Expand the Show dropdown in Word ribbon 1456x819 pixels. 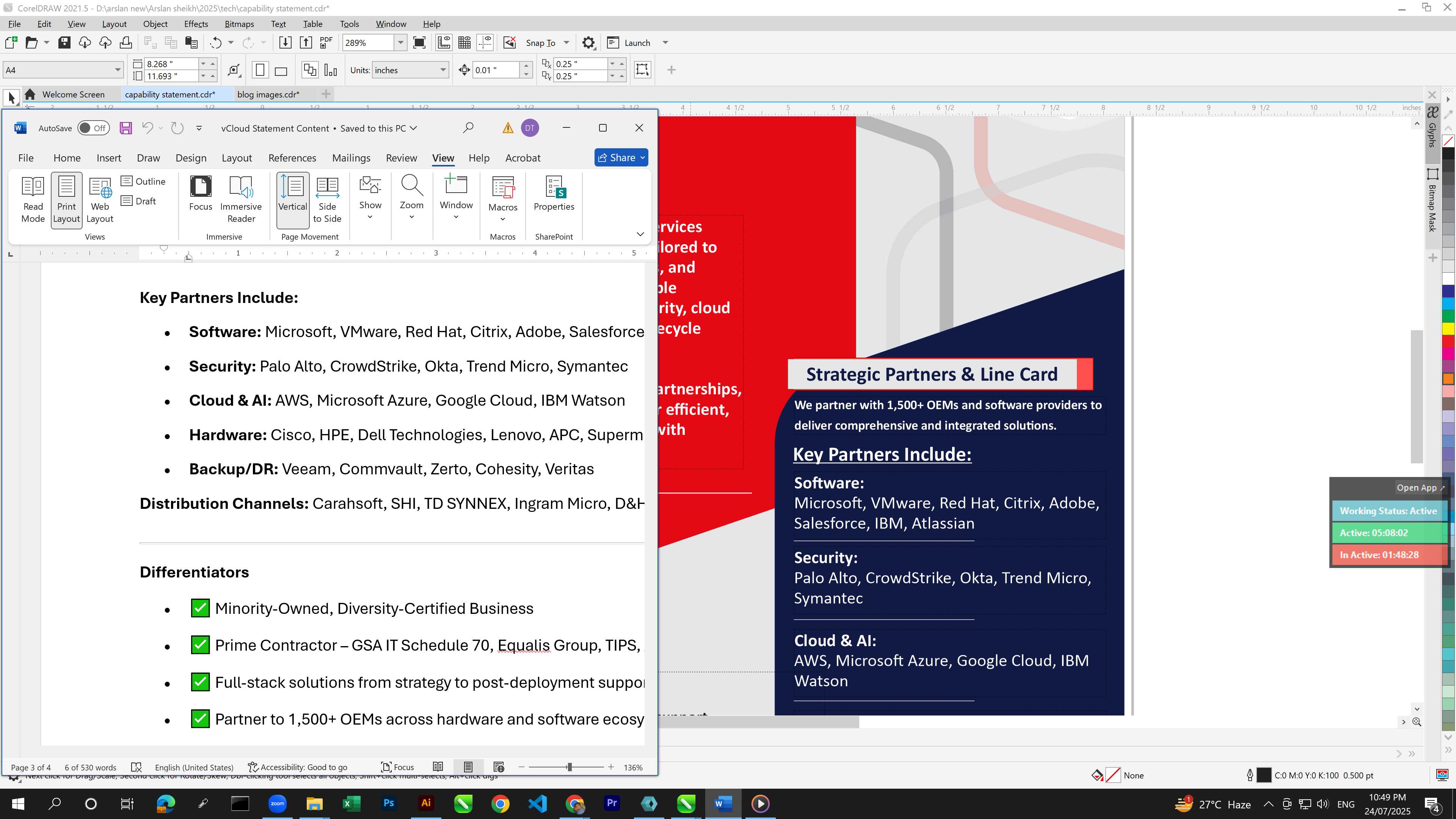tap(370, 217)
